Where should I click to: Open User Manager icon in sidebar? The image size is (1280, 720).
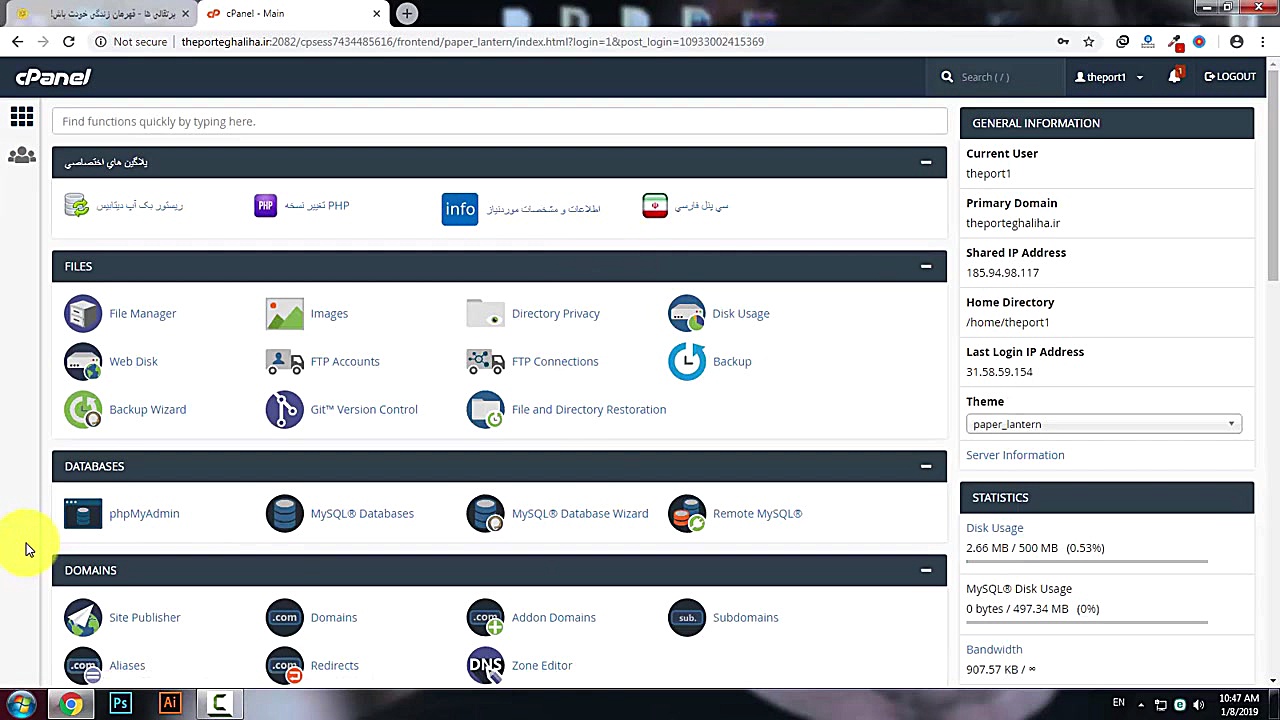pos(21,156)
